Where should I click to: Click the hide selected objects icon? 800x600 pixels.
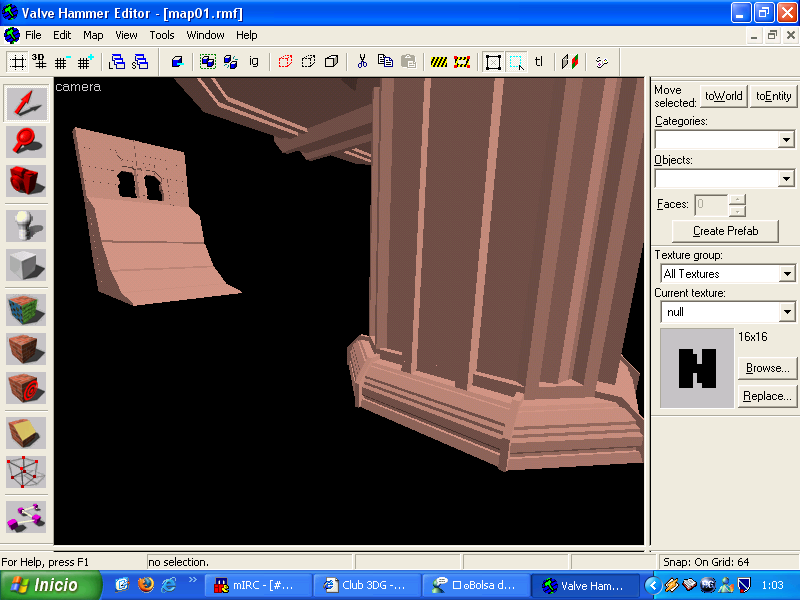pyautogui.click(x=285, y=62)
